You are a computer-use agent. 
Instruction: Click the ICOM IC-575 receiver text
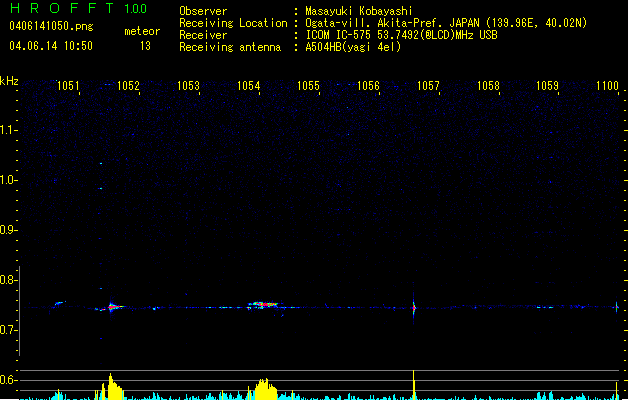pyautogui.click(x=401, y=35)
